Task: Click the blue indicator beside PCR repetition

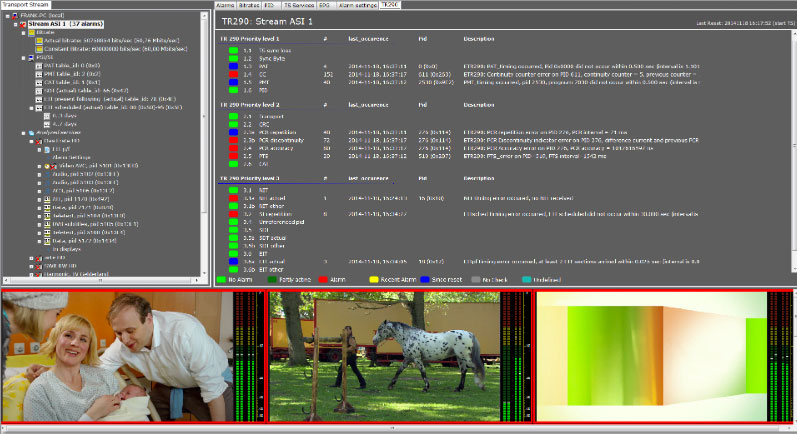Action: (x=233, y=130)
